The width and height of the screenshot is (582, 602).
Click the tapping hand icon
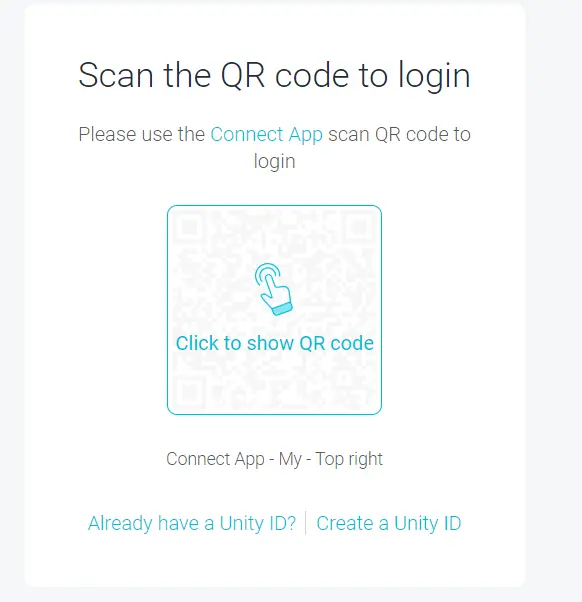(x=273, y=289)
